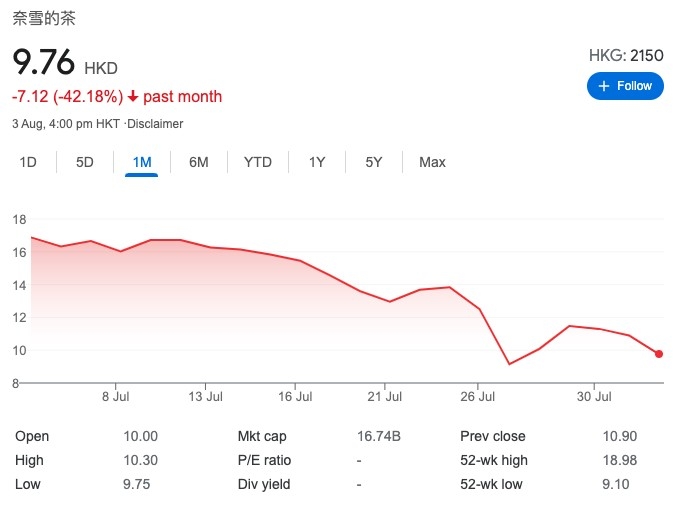Click the 26 Jul axis label

coord(478,397)
